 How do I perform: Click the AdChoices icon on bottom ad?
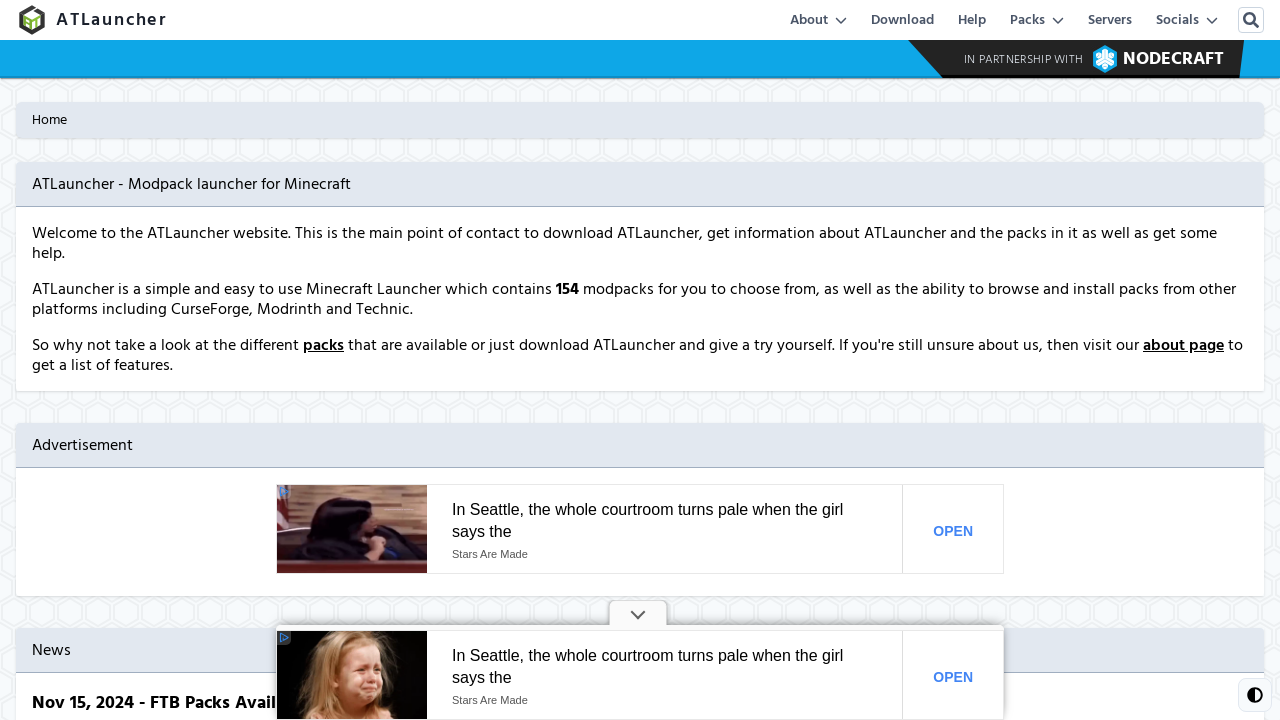[x=284, y=638]
